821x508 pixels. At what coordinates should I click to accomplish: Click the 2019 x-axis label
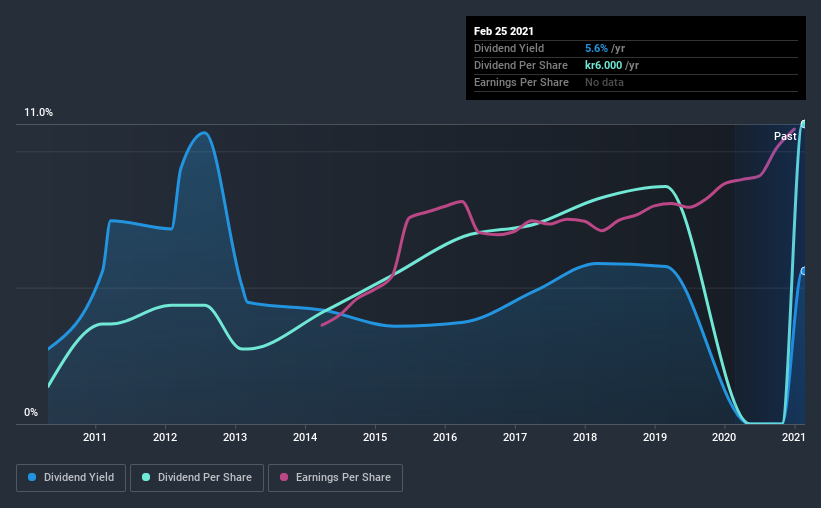[655, 437]
